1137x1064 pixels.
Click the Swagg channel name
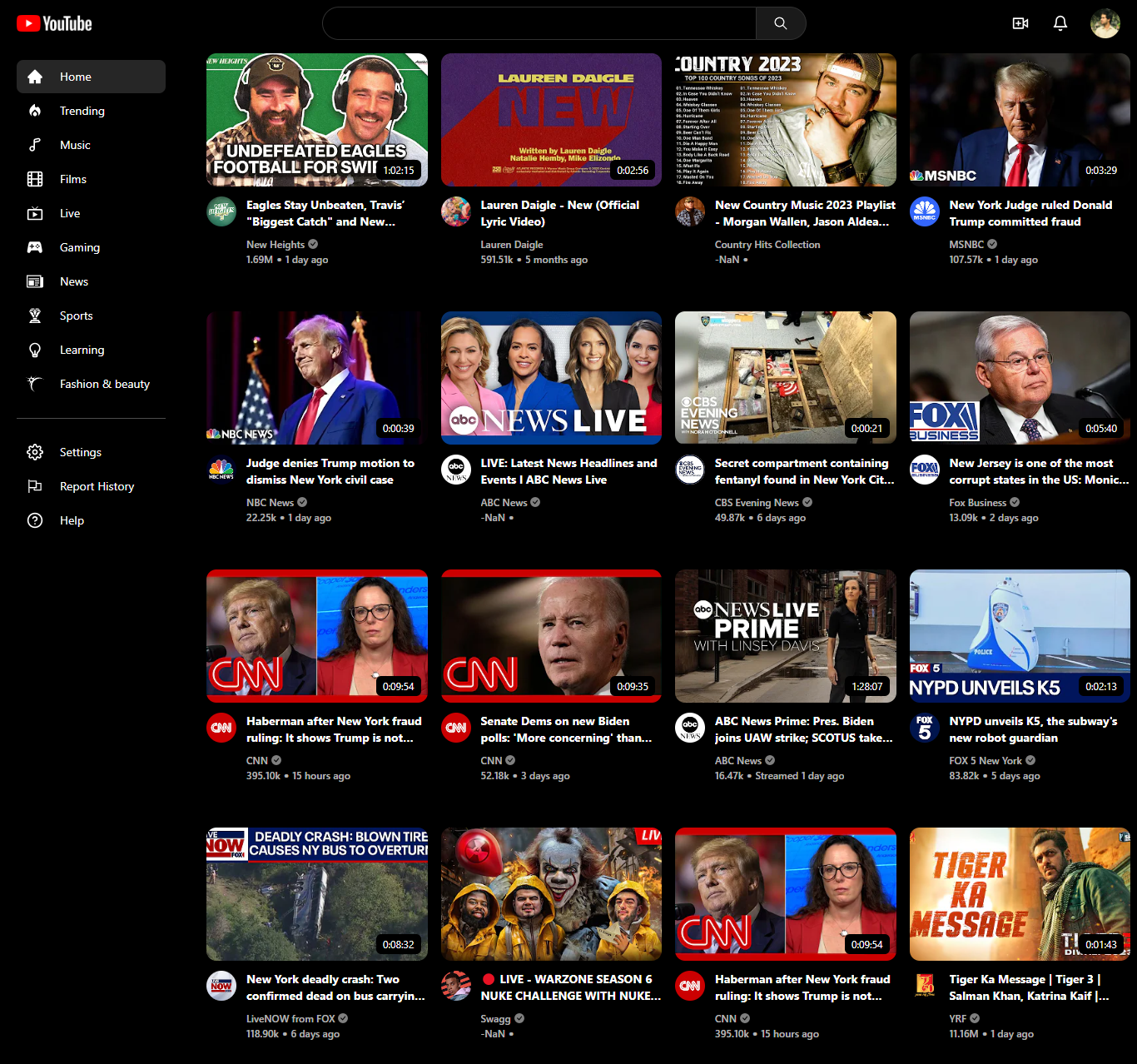point(495,1018)
